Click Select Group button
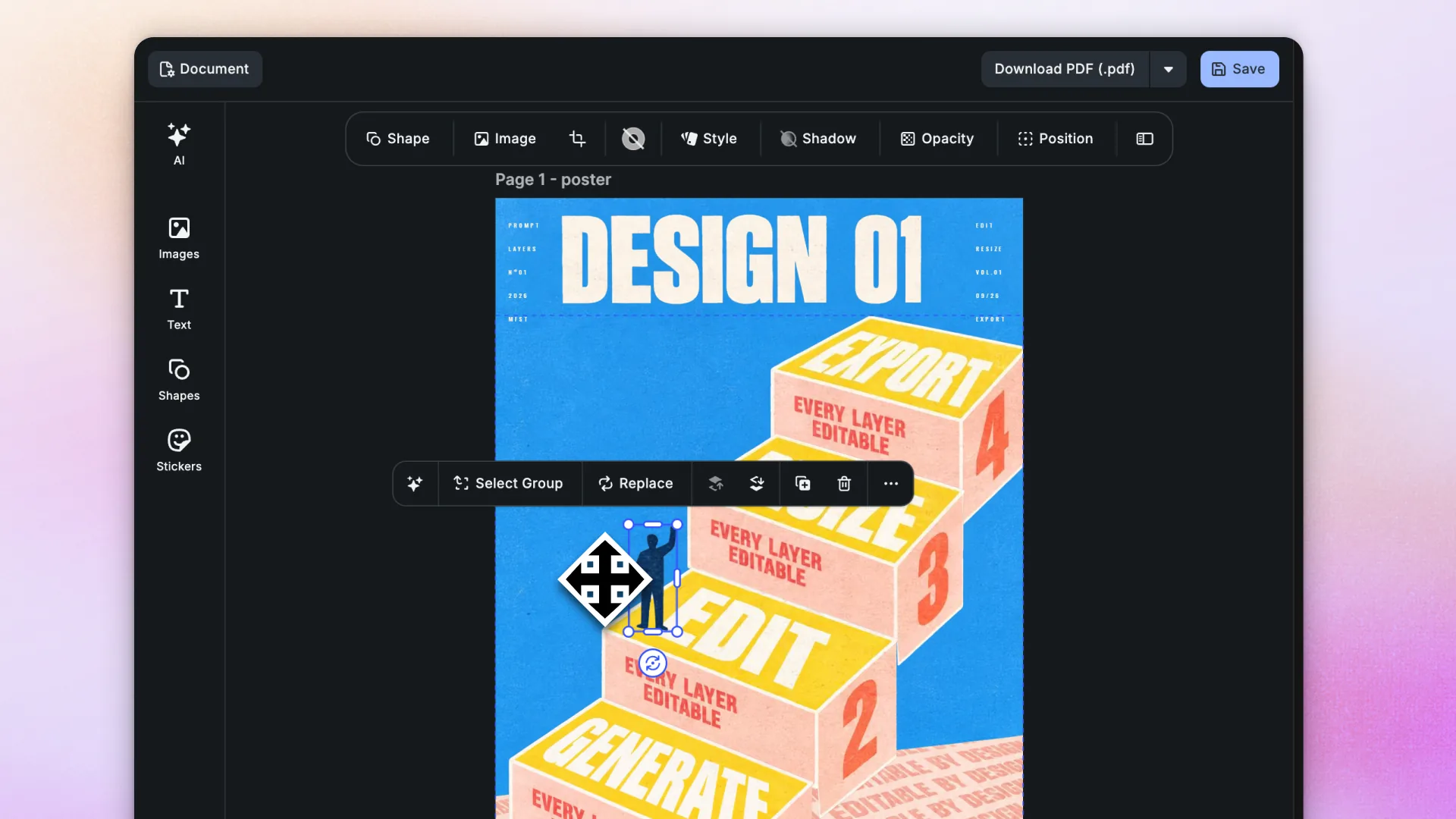The image size is (1456, 819). coord(508,484)
